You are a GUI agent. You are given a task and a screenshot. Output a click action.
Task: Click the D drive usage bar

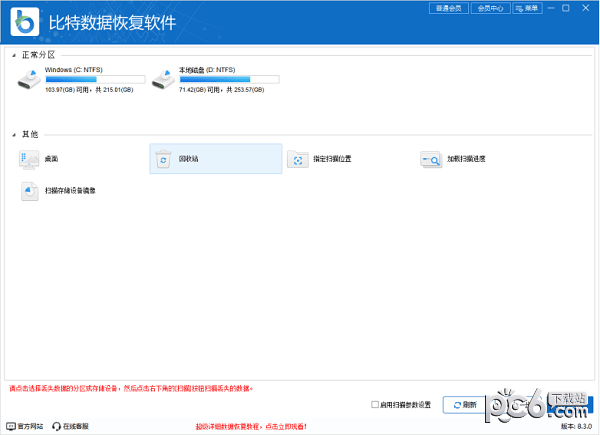click(x=229, y=79)
